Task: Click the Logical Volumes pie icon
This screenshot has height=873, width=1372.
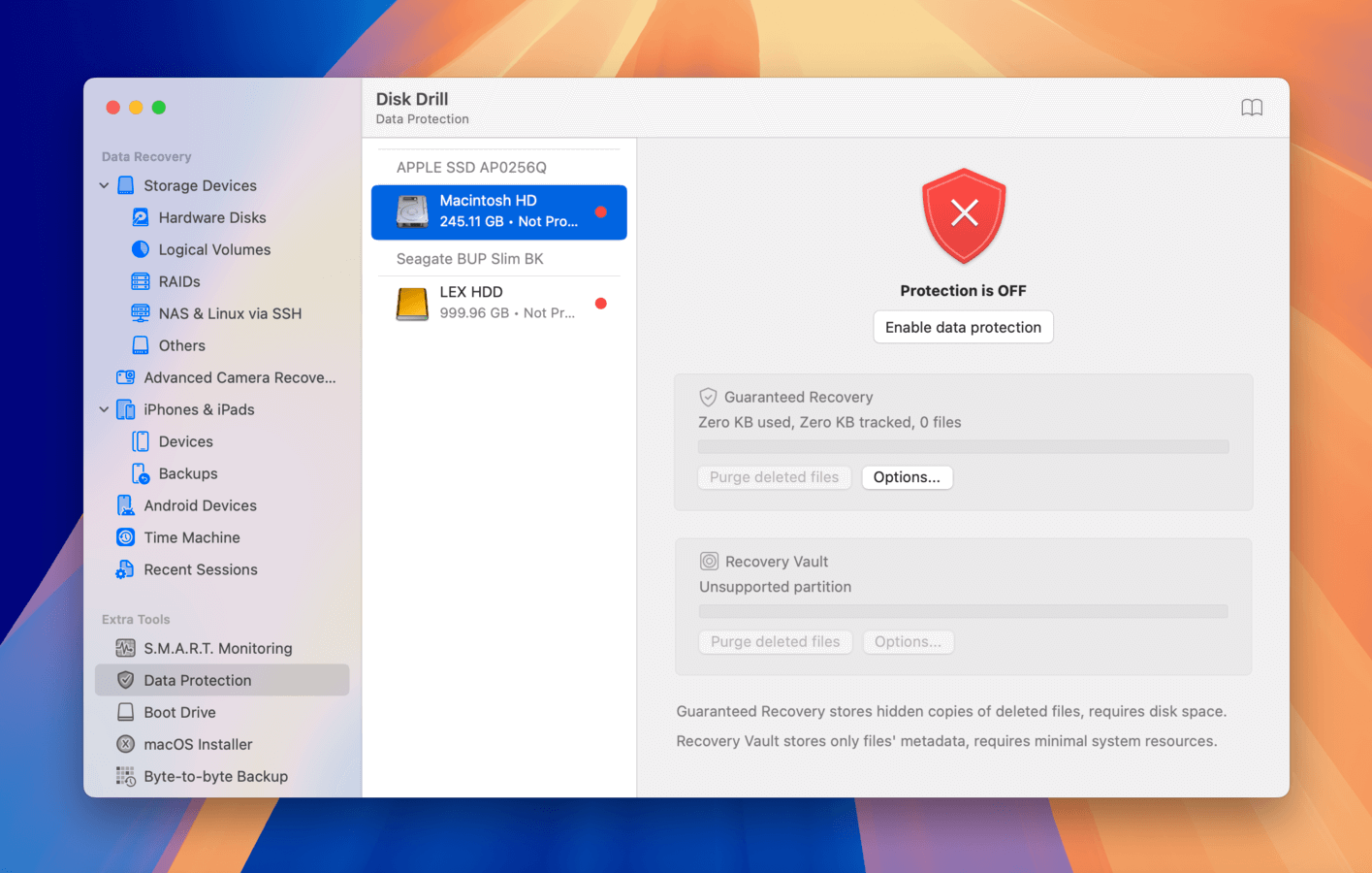Action: click(141, 249)
